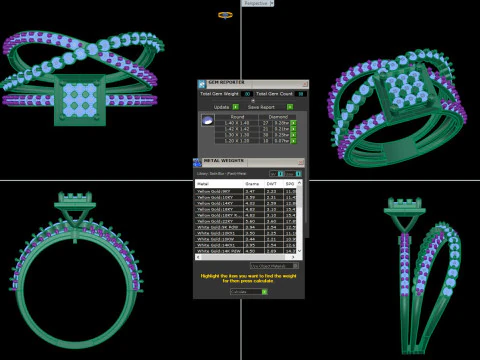Toggle the Use Object Materials checkbox
Screen dimensions: 480x360
(x=295, y=266)
